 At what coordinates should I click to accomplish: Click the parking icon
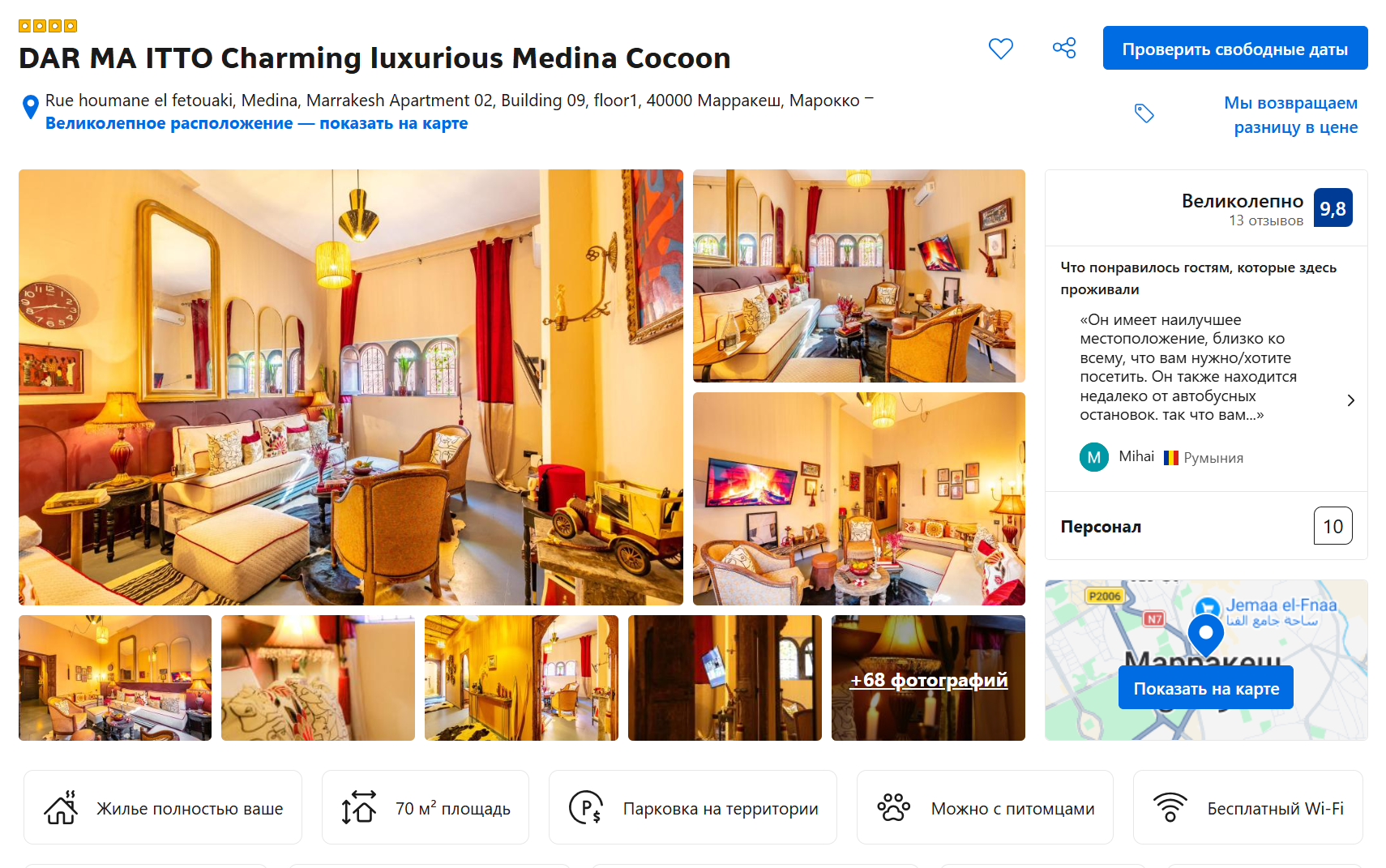pos(586,807)
